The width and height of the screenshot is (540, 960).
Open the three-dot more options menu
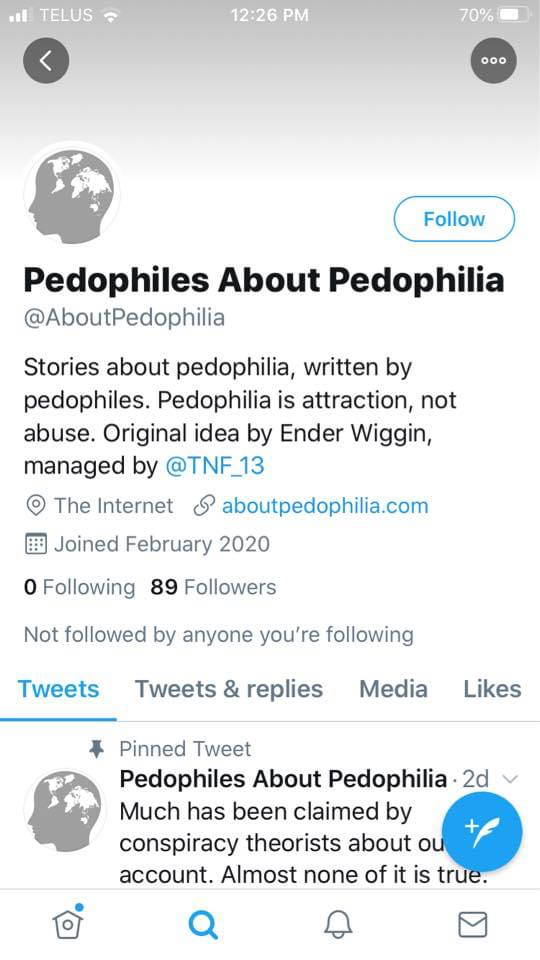coord(493,61)
